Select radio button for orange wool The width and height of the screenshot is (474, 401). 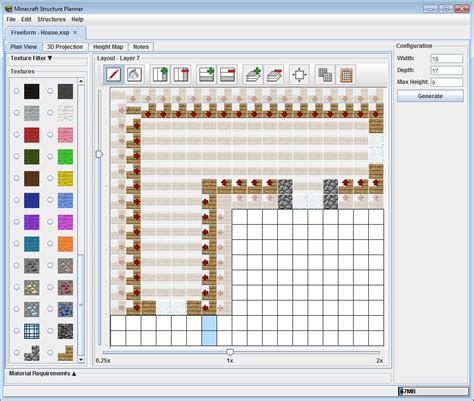pyautogui.click(x=50, y=244)
